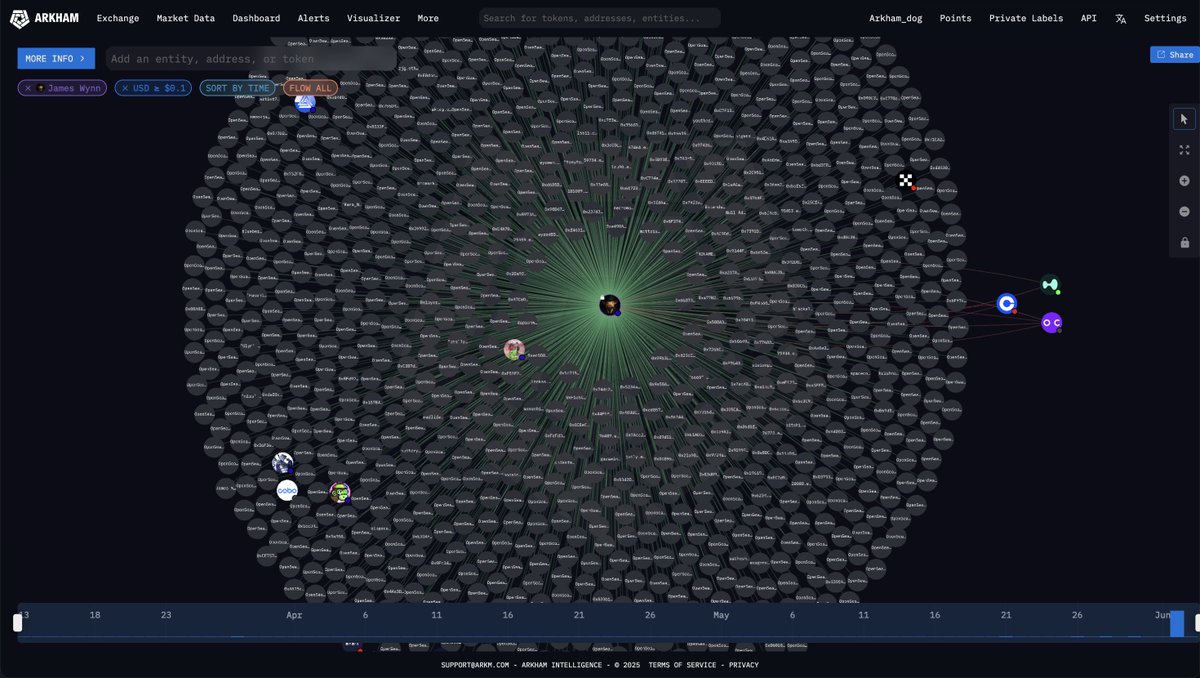Remove the James Wynn filter chip
Image resolution: width=1200 pixels, height=678 pixels.
pos(28,88)
